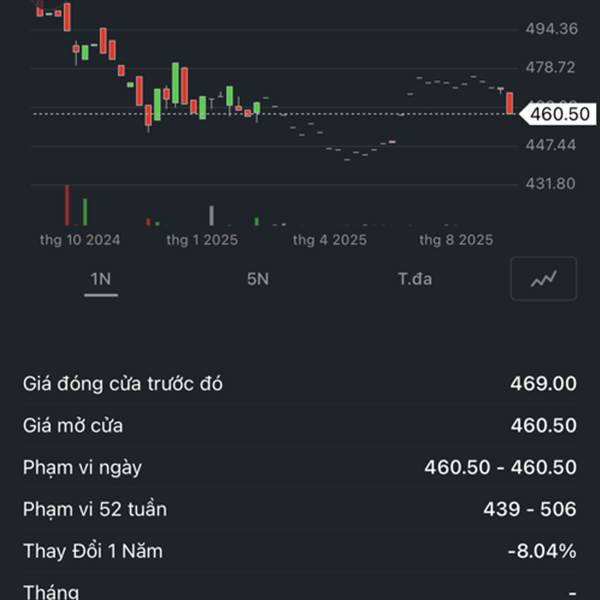Tap the thg 10 2024 axis label

(x=80, y=240)
